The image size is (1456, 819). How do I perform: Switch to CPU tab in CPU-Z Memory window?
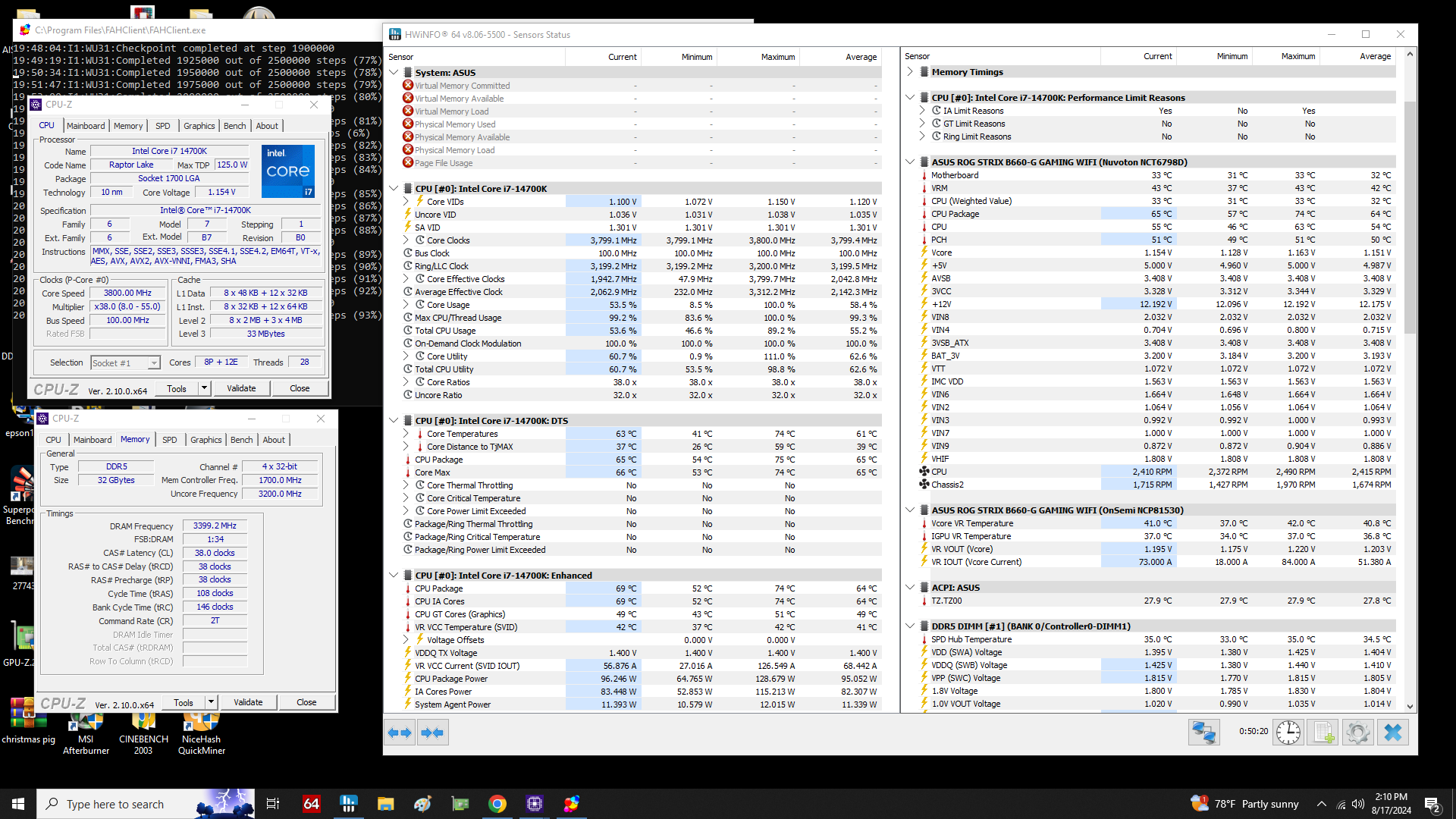pyautogui.click(x=53, y=440)
